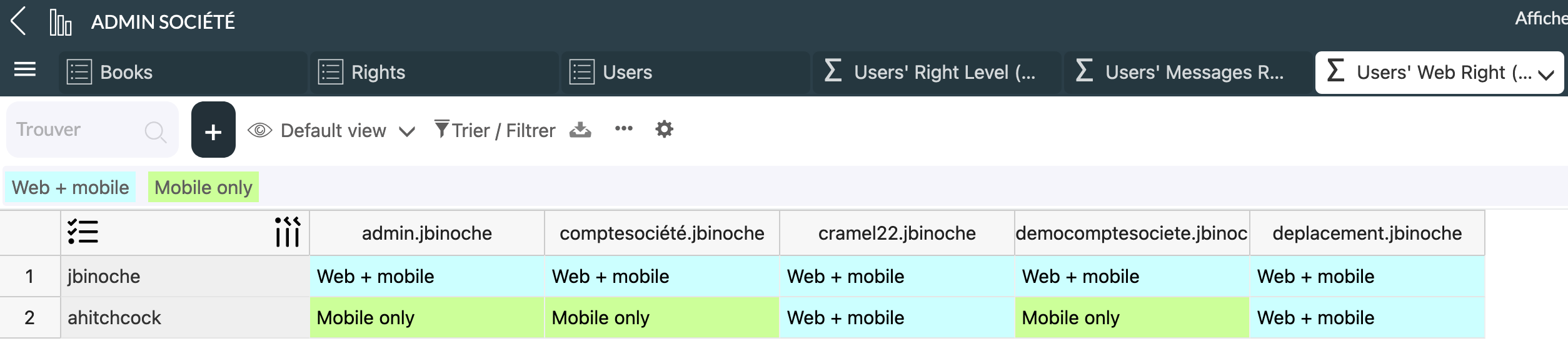This screenshot has width=1568, height=348.
Task: Expand the Default view dropdown chevron
Action: pyautogui.click(x=407, y=131)
